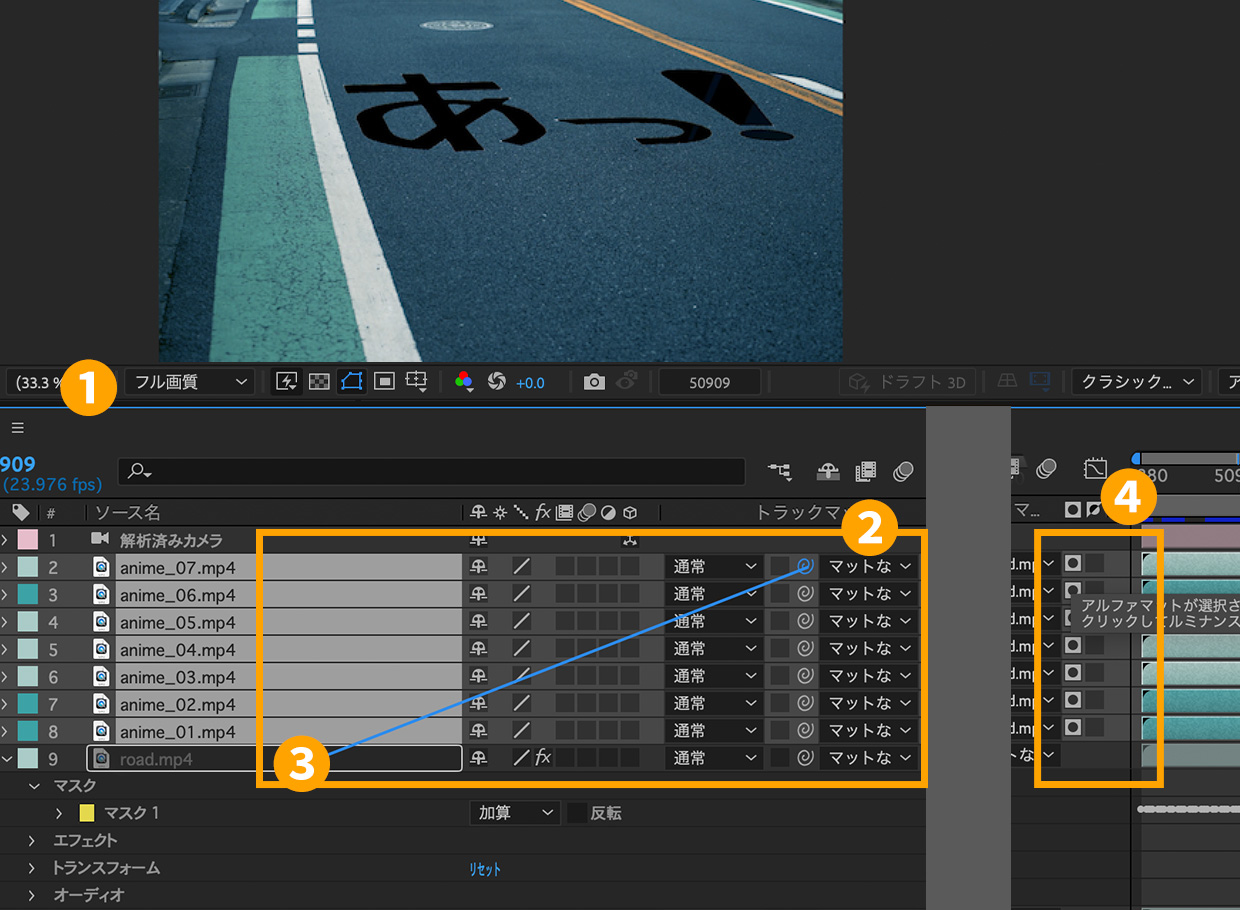Expand the オーディオ property group
The width and height of the screenshot is (1240, 910).
[31, 895]
